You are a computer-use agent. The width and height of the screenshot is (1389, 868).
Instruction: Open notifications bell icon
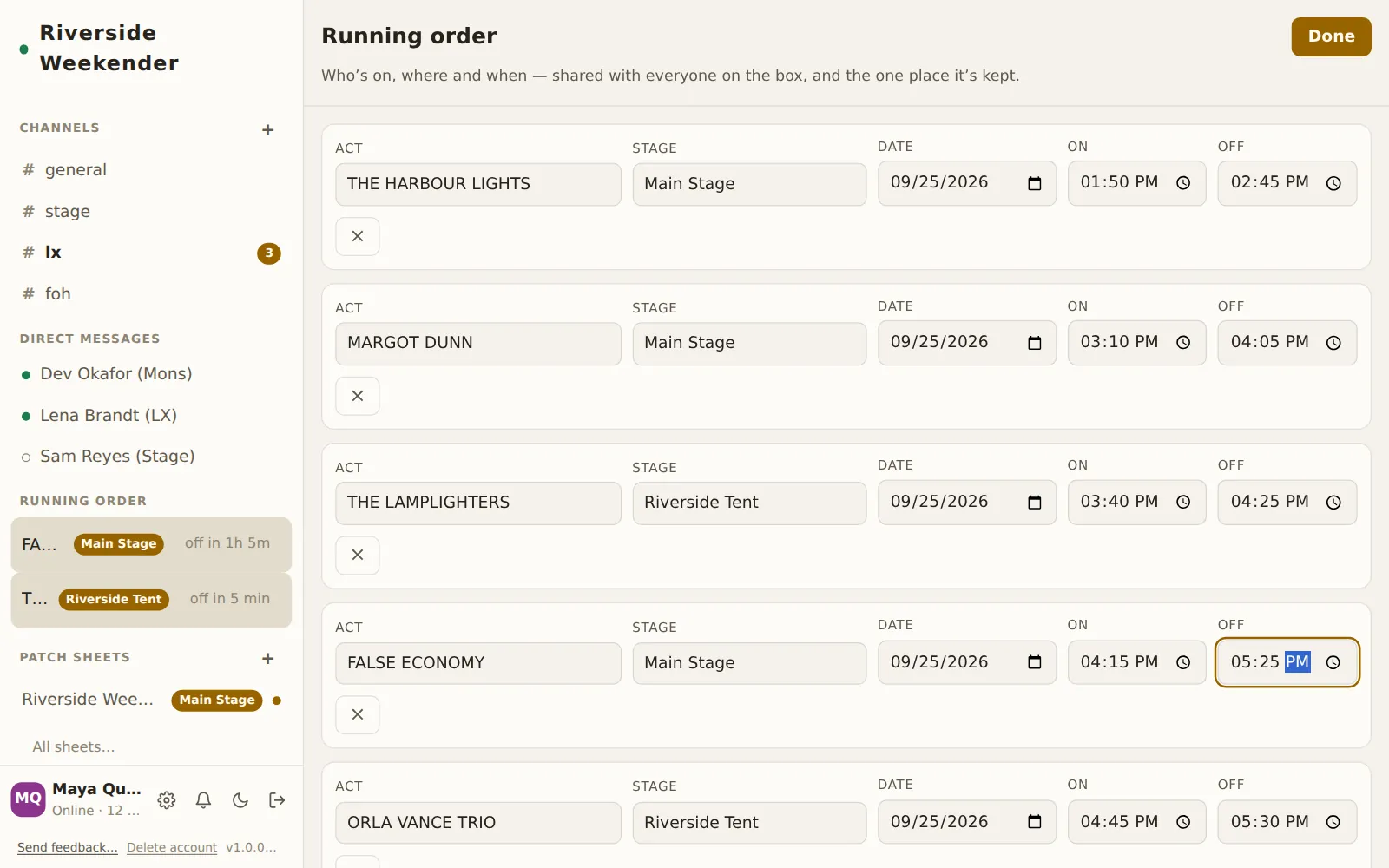click(203, 800)
